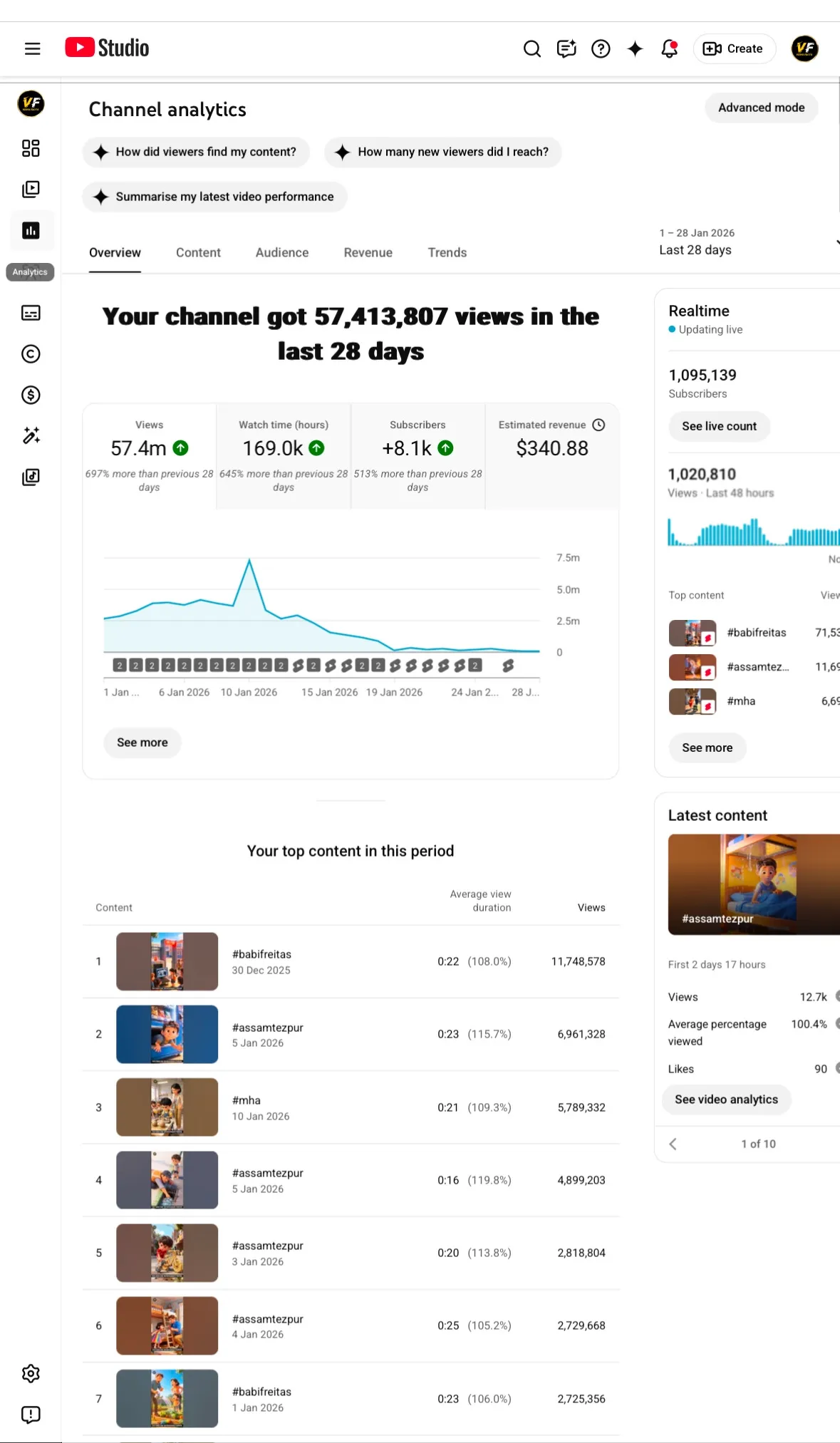Switch to the Revenue tab
840x1443 pixels.
[x=368, y=253]
